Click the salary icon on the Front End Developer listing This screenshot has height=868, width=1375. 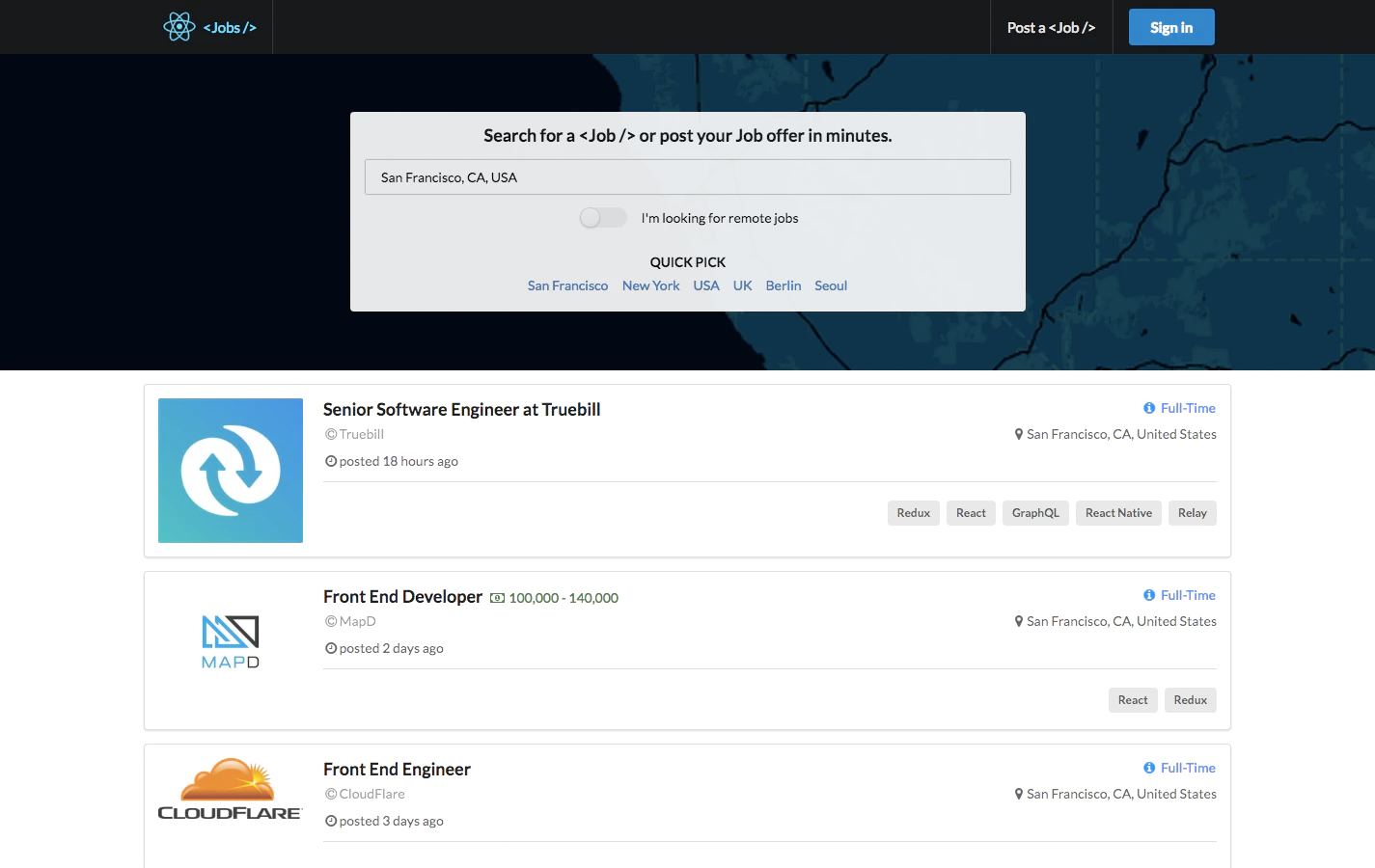[x=496, y=597]
